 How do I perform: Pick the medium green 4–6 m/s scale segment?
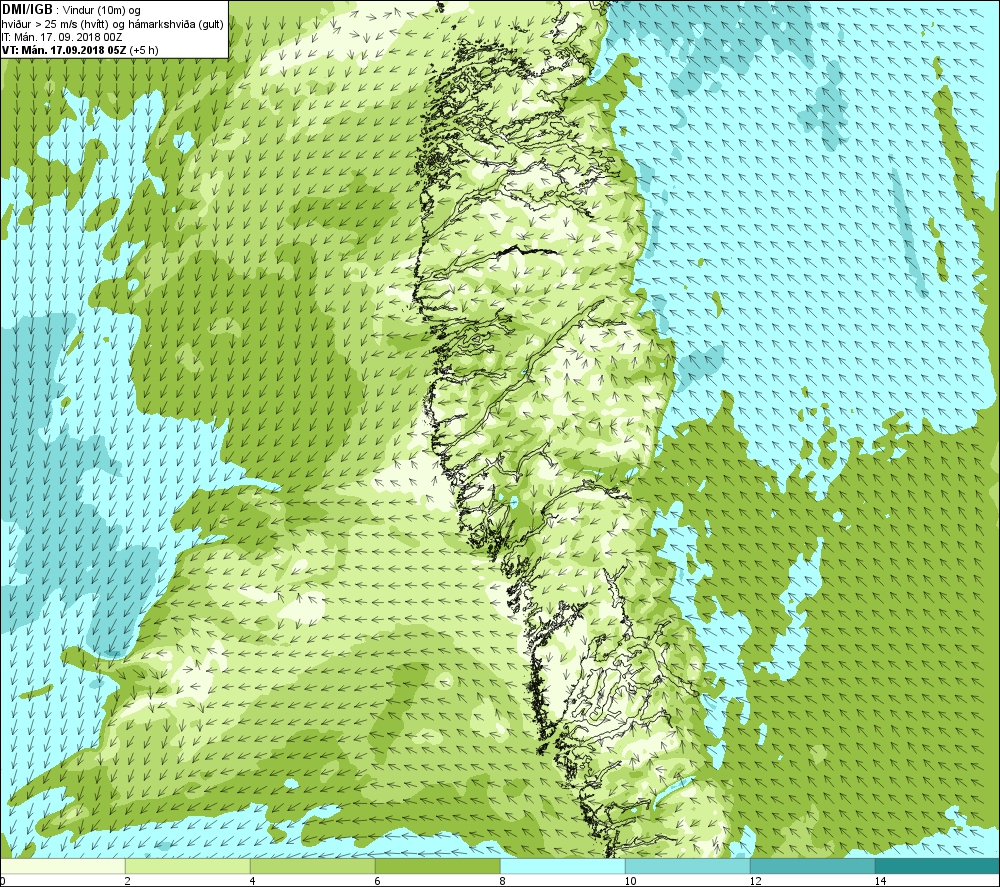click(312, 866)
